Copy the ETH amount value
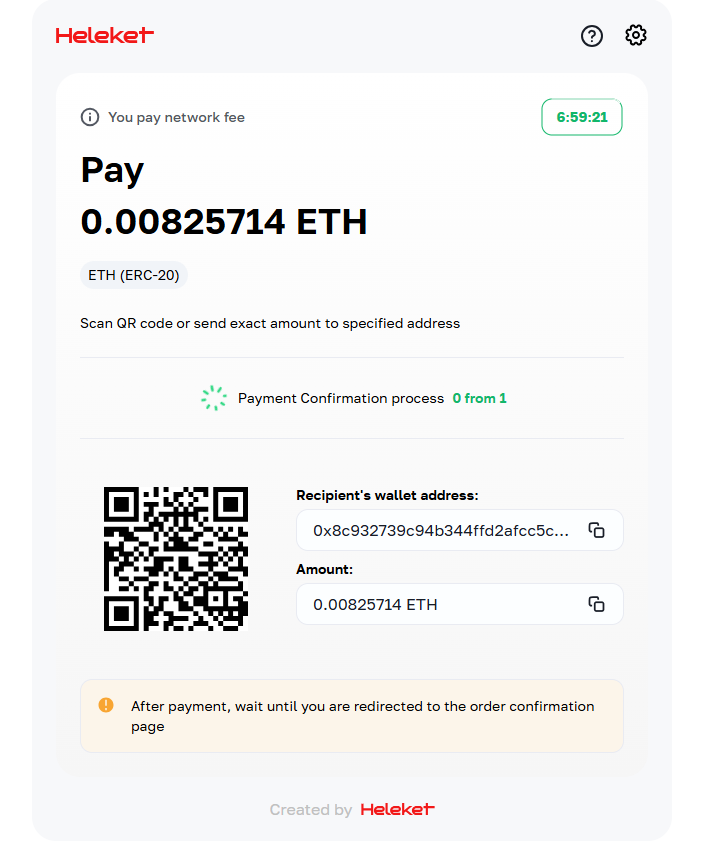Image resolution: width=707 pixels, height=846 pixels. (596, 604)
